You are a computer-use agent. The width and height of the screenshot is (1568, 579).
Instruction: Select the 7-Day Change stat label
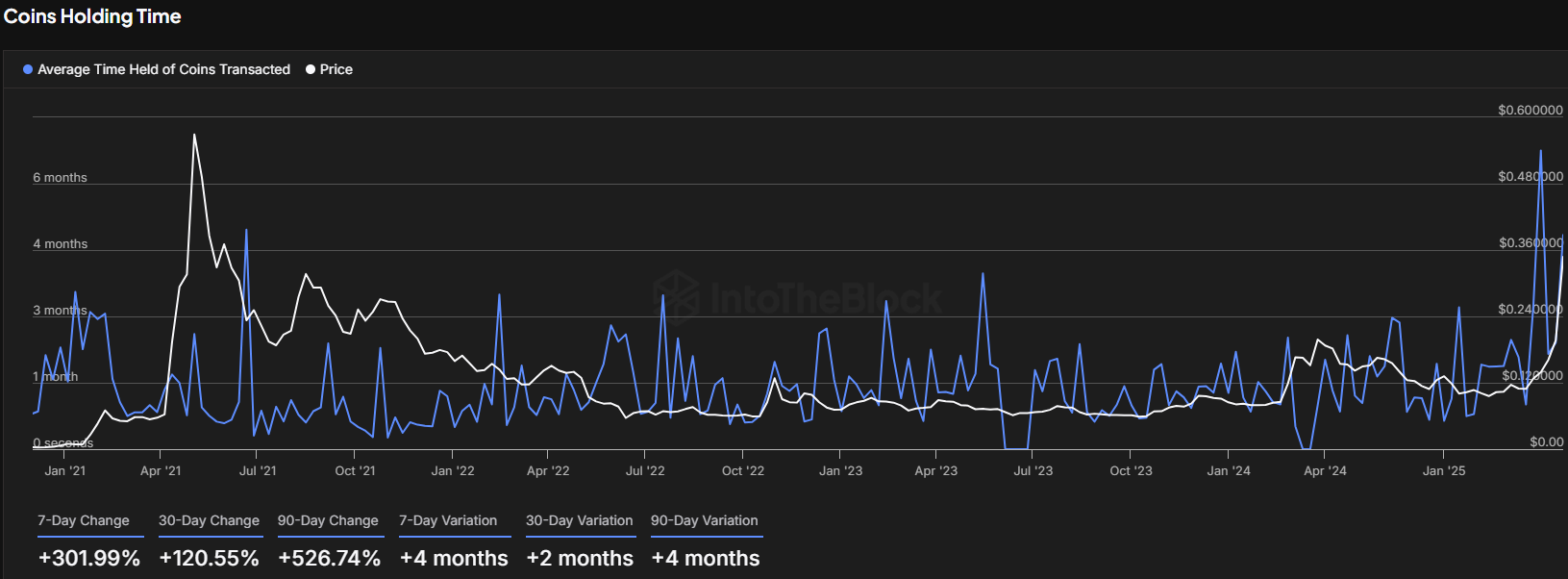(x=84, y=520)
